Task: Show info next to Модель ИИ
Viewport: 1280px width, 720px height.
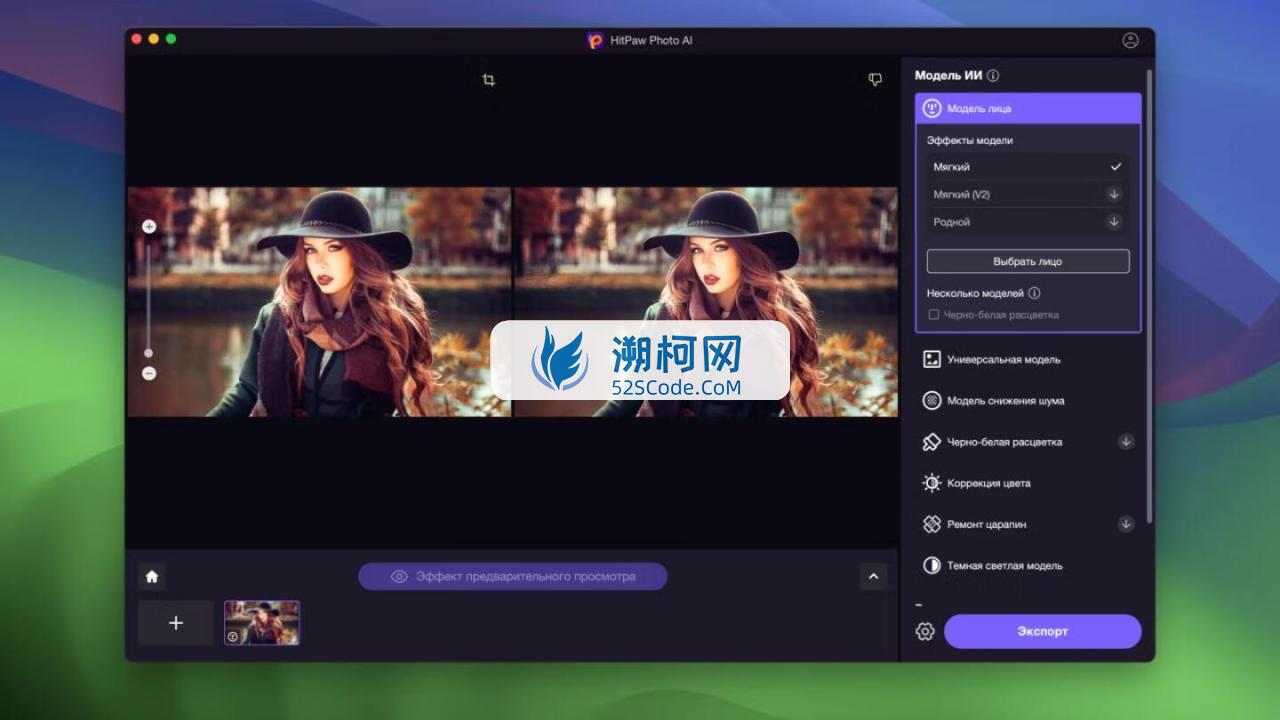Action: click(993, 76)
